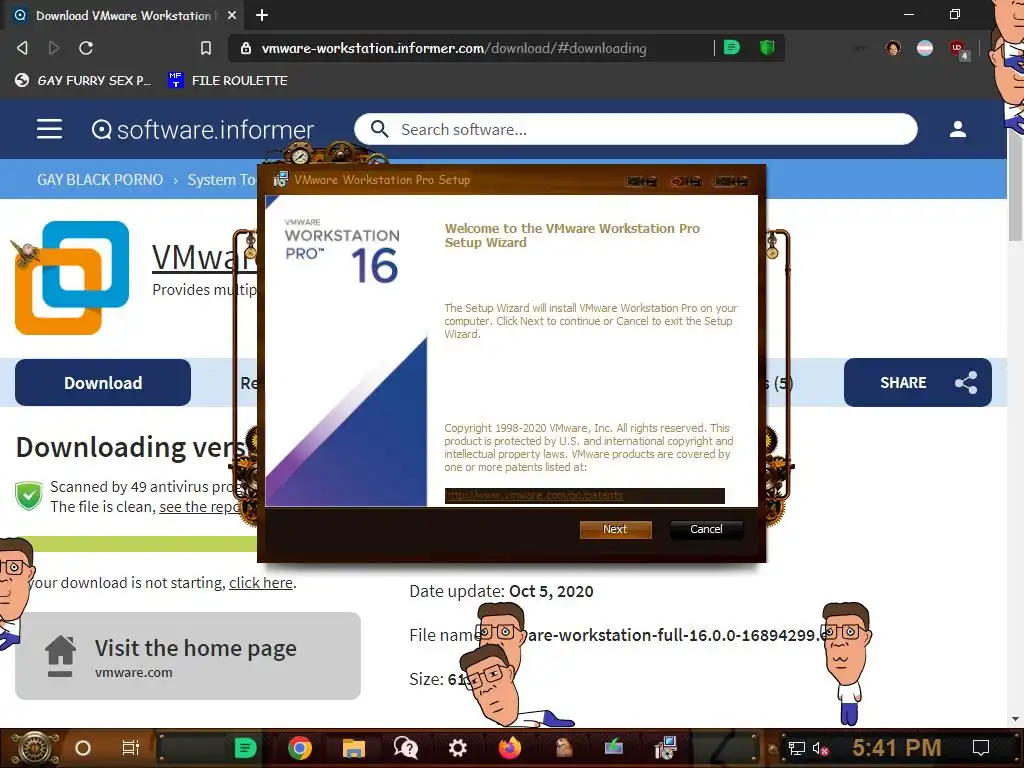1024x768 pixels.
Task: Cancel the VMware Workstation Pro Setup
Action: pyautogui.click(x=706, y=529)
